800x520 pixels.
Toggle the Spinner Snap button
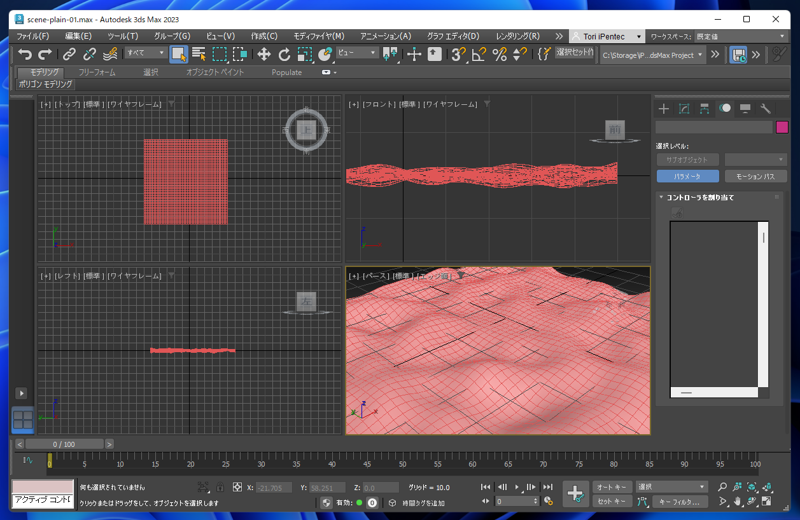tap(519, 54)
